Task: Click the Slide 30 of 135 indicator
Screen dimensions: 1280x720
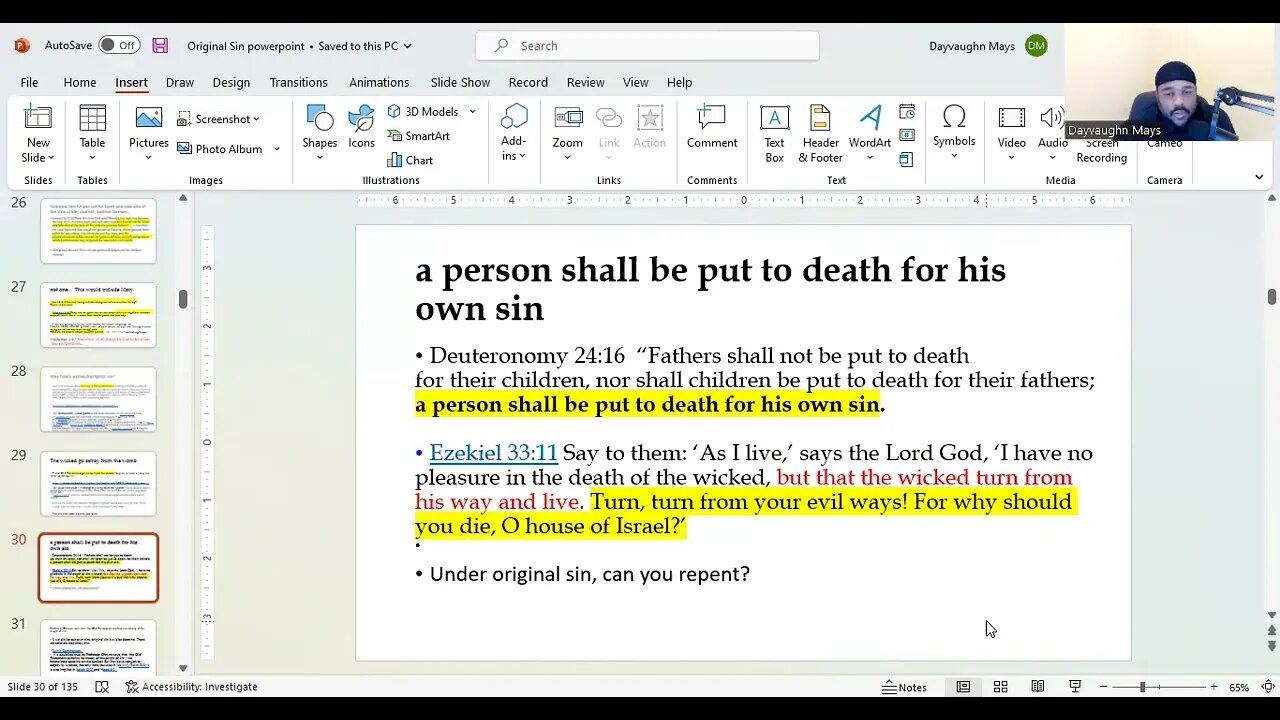Action: pyautogui.click(x=42, y=687)
